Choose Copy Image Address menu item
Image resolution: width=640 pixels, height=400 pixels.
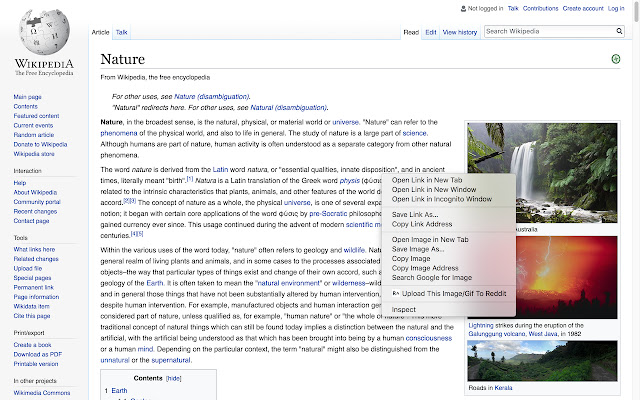425,268
